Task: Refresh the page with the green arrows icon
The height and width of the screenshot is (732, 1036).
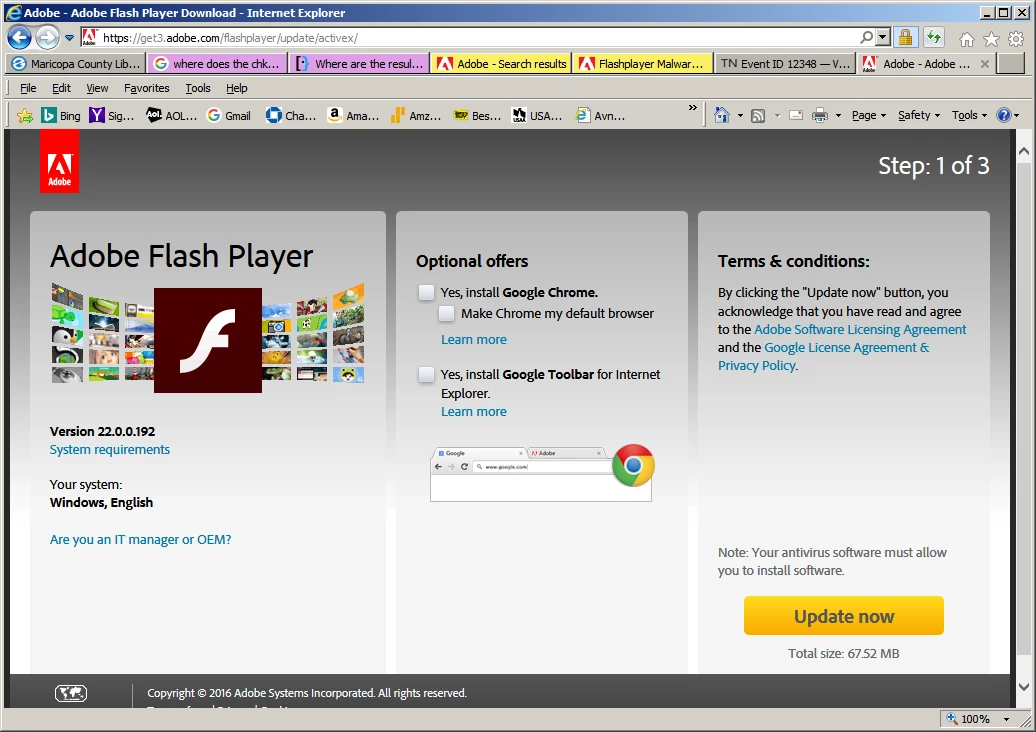Action: pos(934,38)
